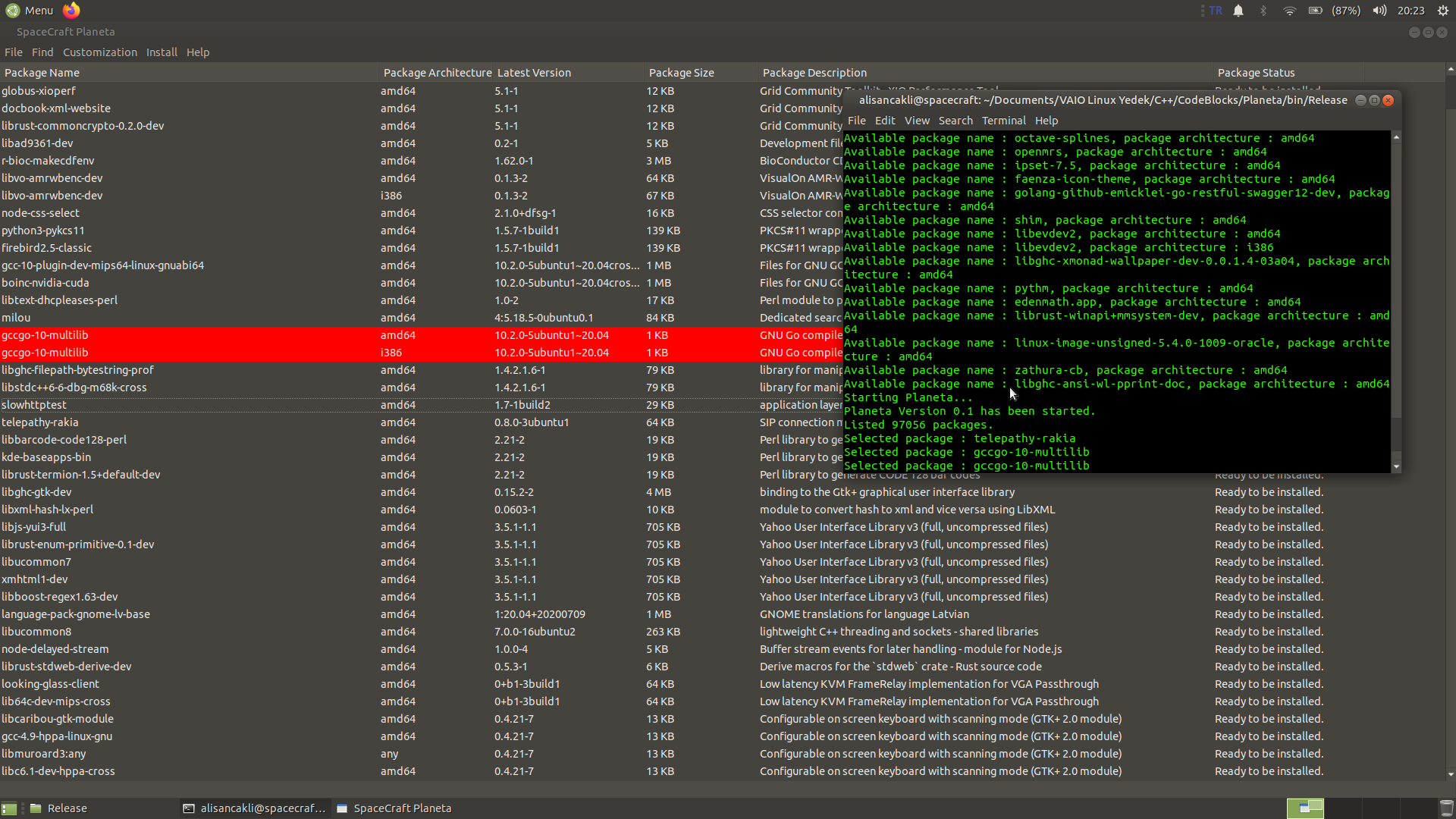Click Planeta list scrollbar down arrow
This screenshot has width=1456, height=819.
1451,775
